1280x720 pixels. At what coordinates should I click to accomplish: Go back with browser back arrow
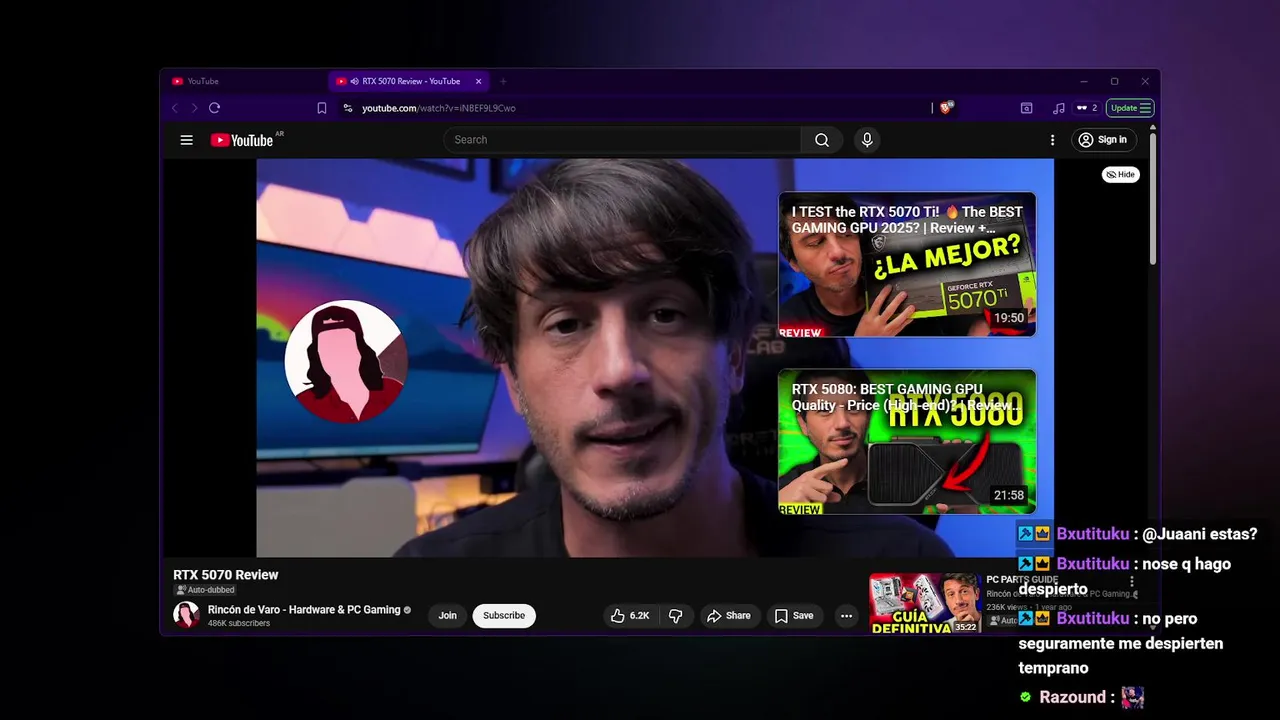click(x=174, y=108)
